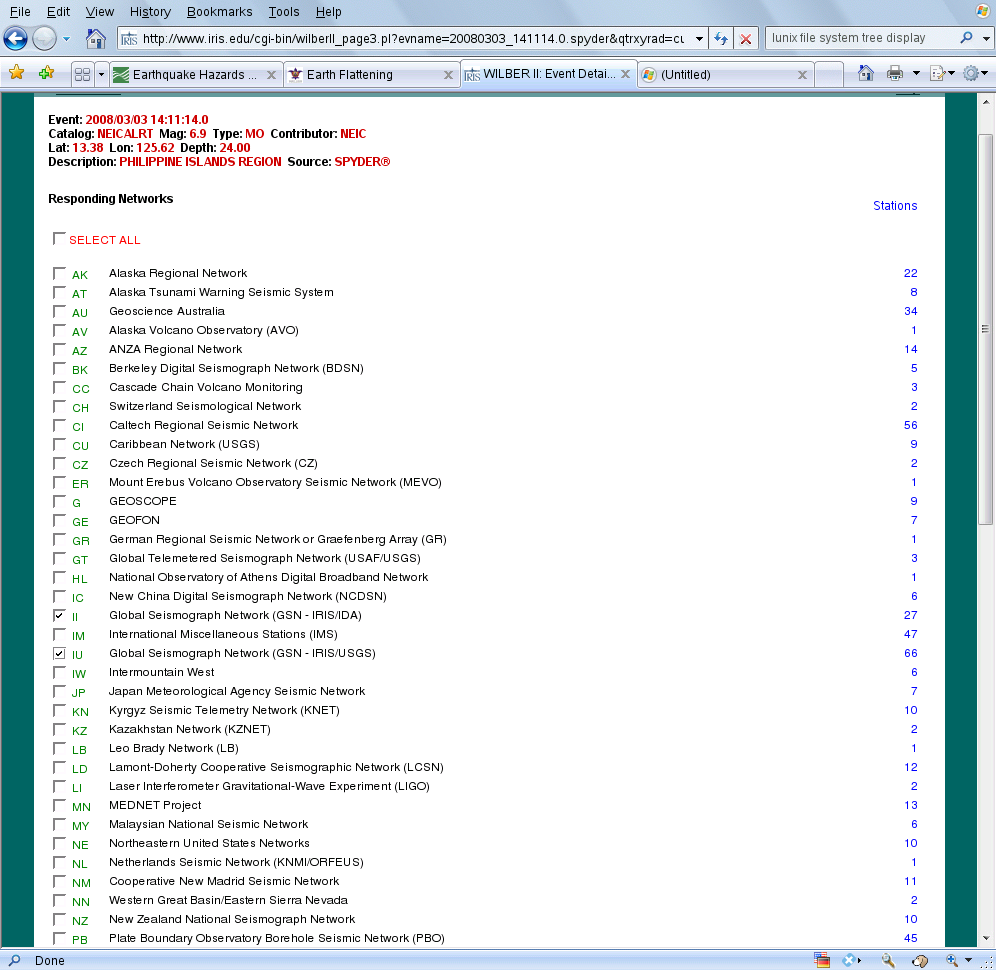Open the 66 stations link for IU

click(x=910, y=653)
